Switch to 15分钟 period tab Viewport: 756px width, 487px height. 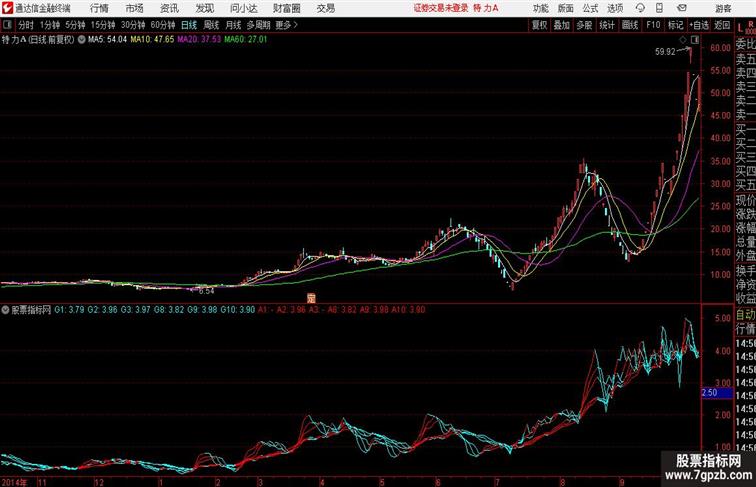(103, 25)
